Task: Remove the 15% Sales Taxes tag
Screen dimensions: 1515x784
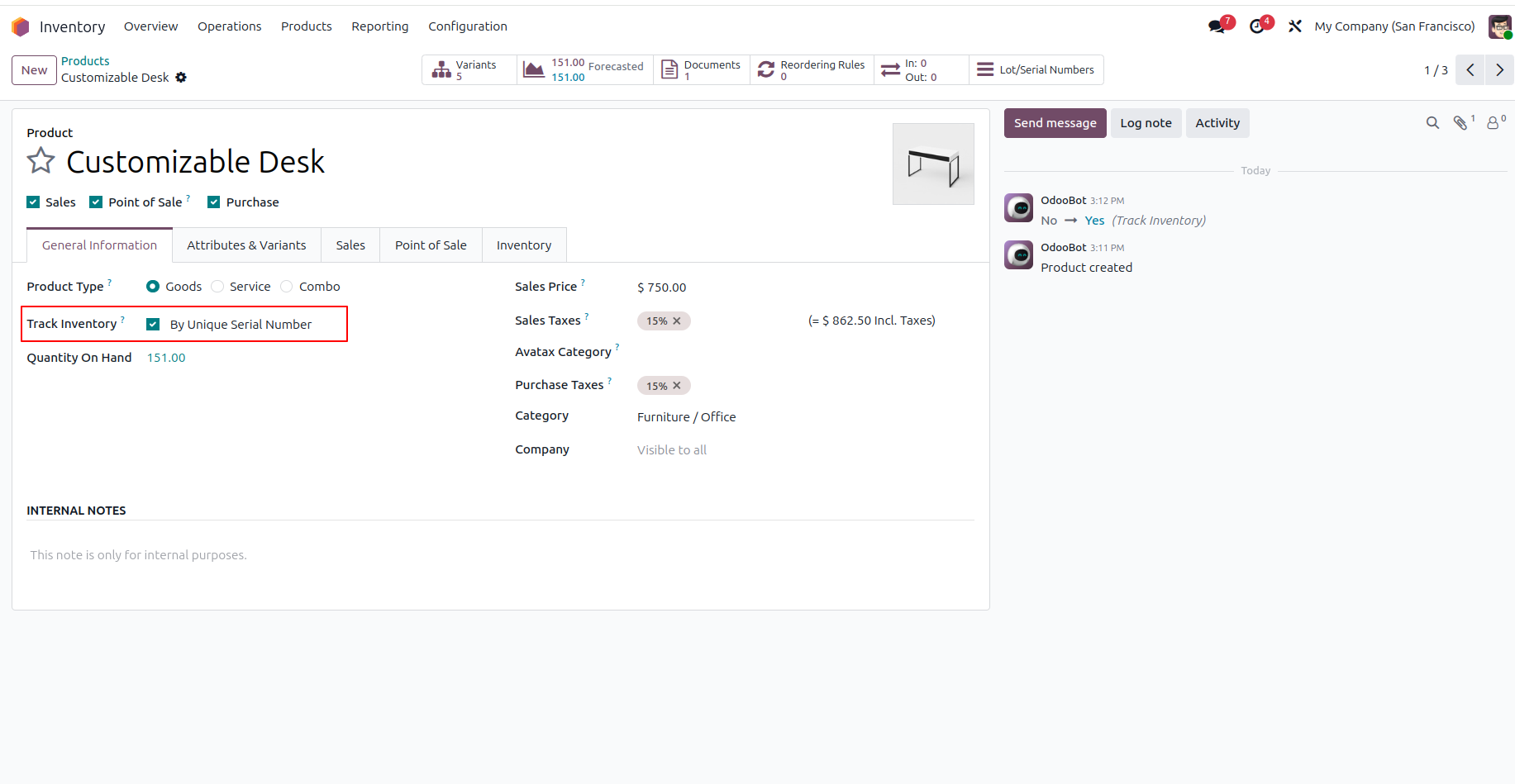Action: click(x=677, y=321)
